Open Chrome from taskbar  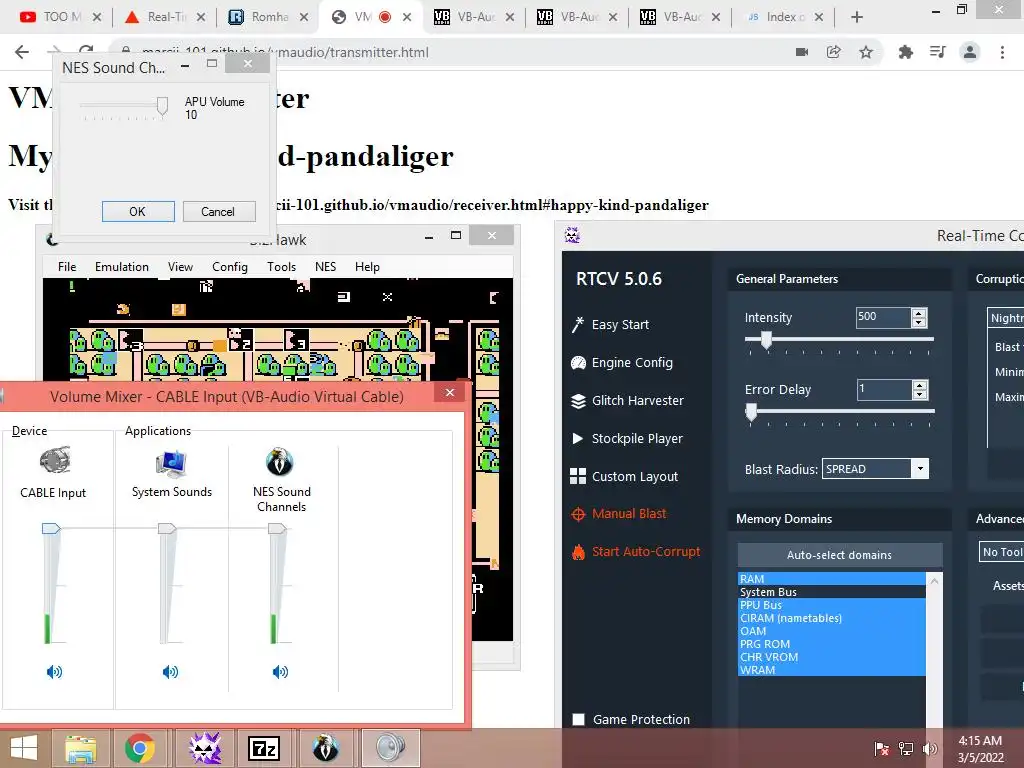coord(139,748)
